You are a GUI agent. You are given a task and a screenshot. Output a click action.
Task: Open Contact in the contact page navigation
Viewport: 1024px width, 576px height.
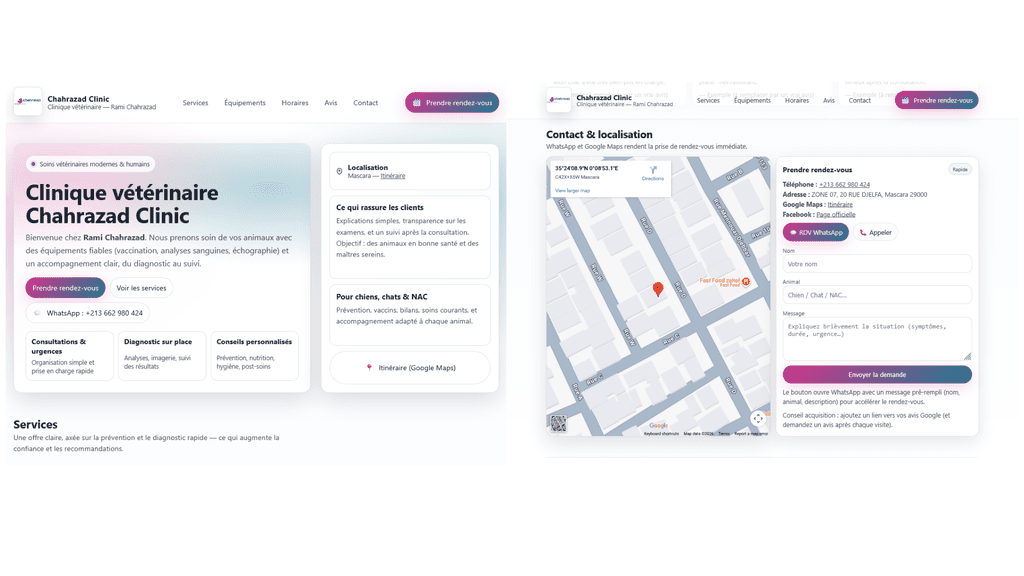[x=859, y=101]
